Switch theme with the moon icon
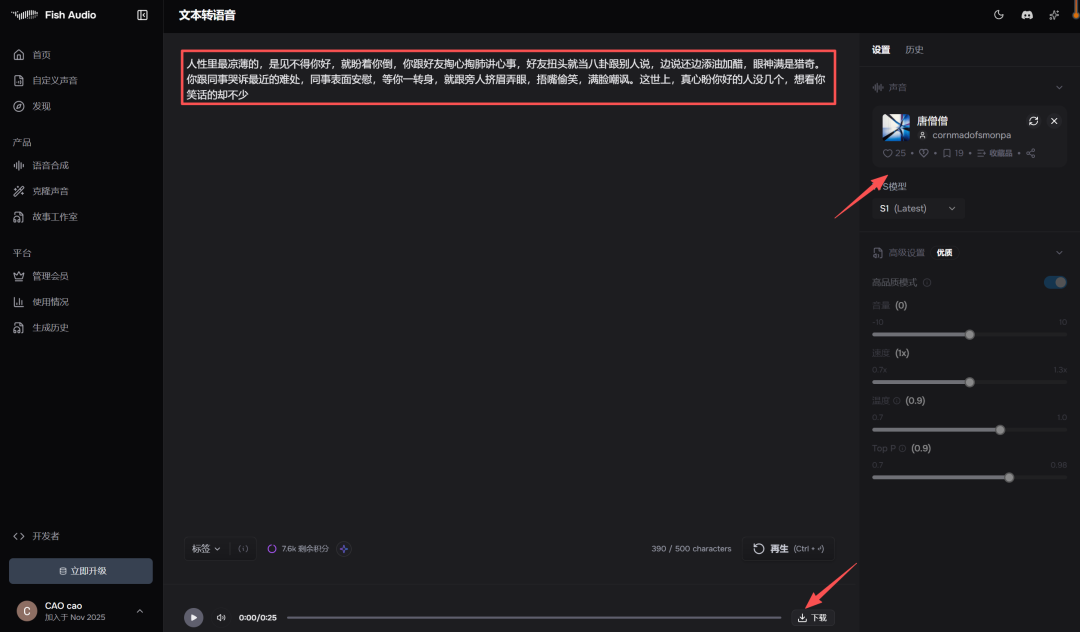Image resolution: width=1080 pixels, height=632 pixels. [x=998, y=15]
